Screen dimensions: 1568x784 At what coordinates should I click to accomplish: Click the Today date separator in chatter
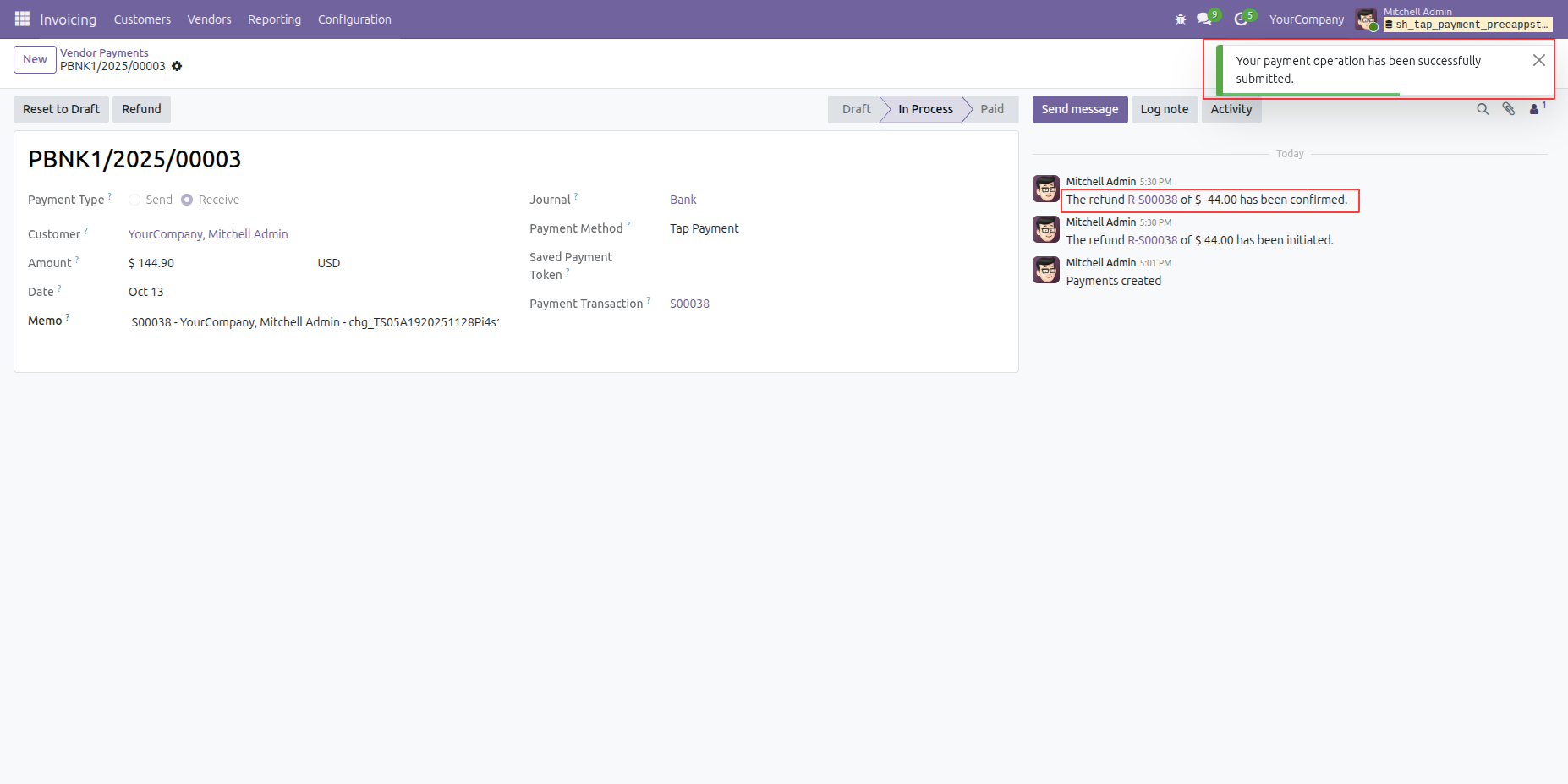click(x=1290, y=154)
